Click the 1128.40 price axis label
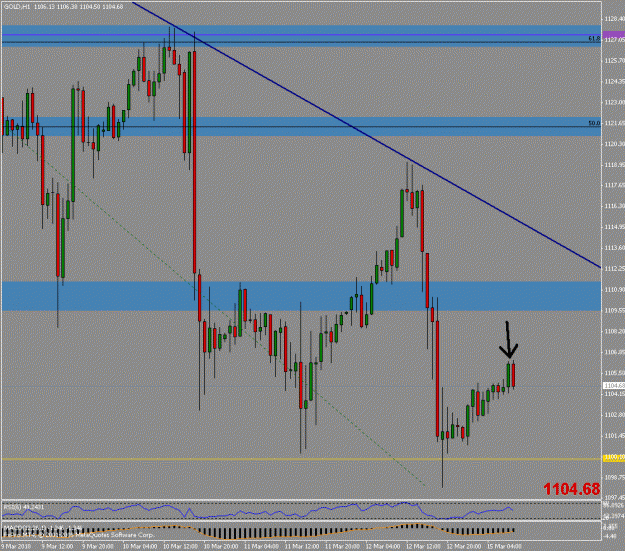This screenshot has height=551, width=625. pyautogui.click(x=614, y=19)
